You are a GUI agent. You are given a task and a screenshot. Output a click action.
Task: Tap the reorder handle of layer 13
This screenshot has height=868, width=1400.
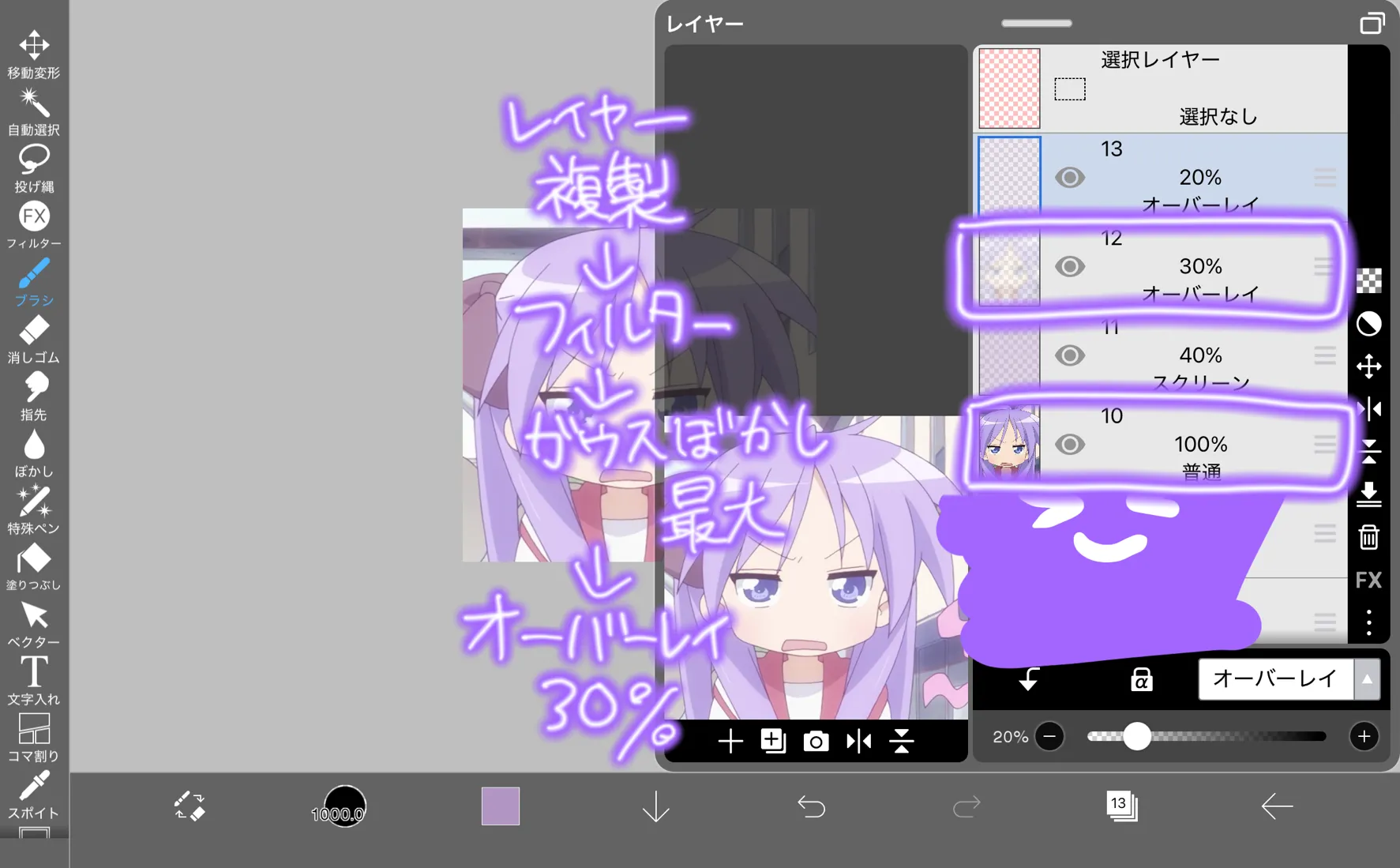point(1325,178)
